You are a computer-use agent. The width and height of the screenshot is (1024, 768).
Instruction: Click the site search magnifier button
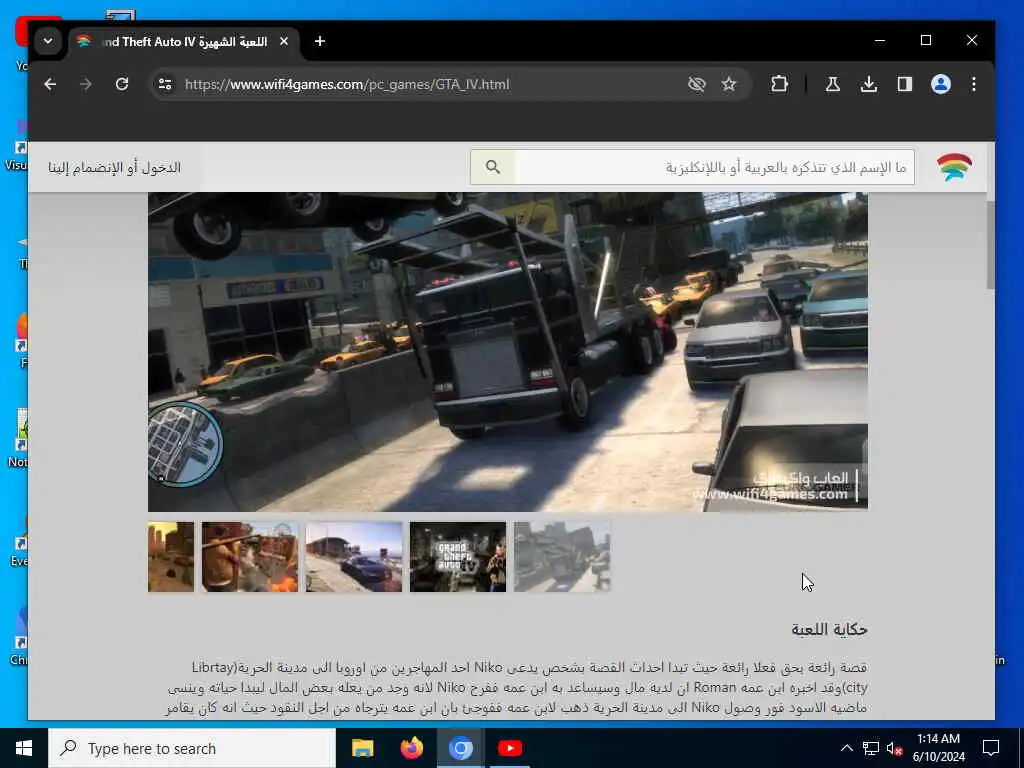(x=493, y=167)
